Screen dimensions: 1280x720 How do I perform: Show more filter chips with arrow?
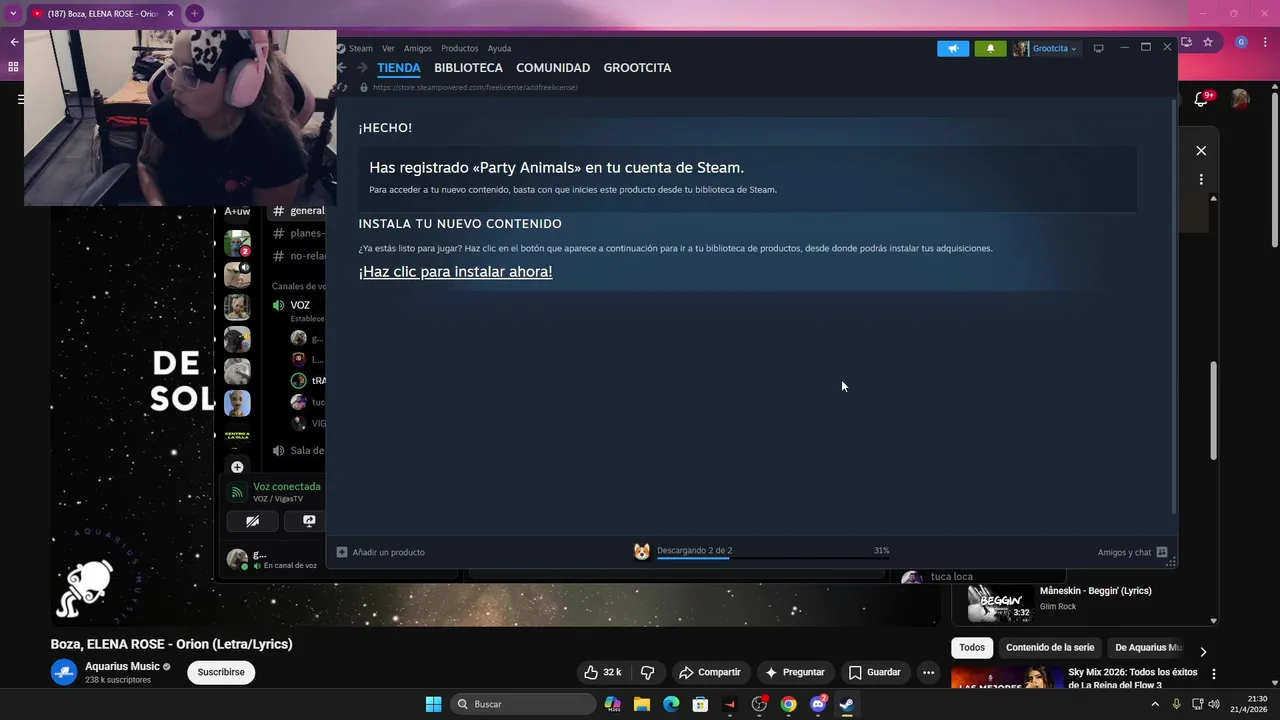(1203, 651)
